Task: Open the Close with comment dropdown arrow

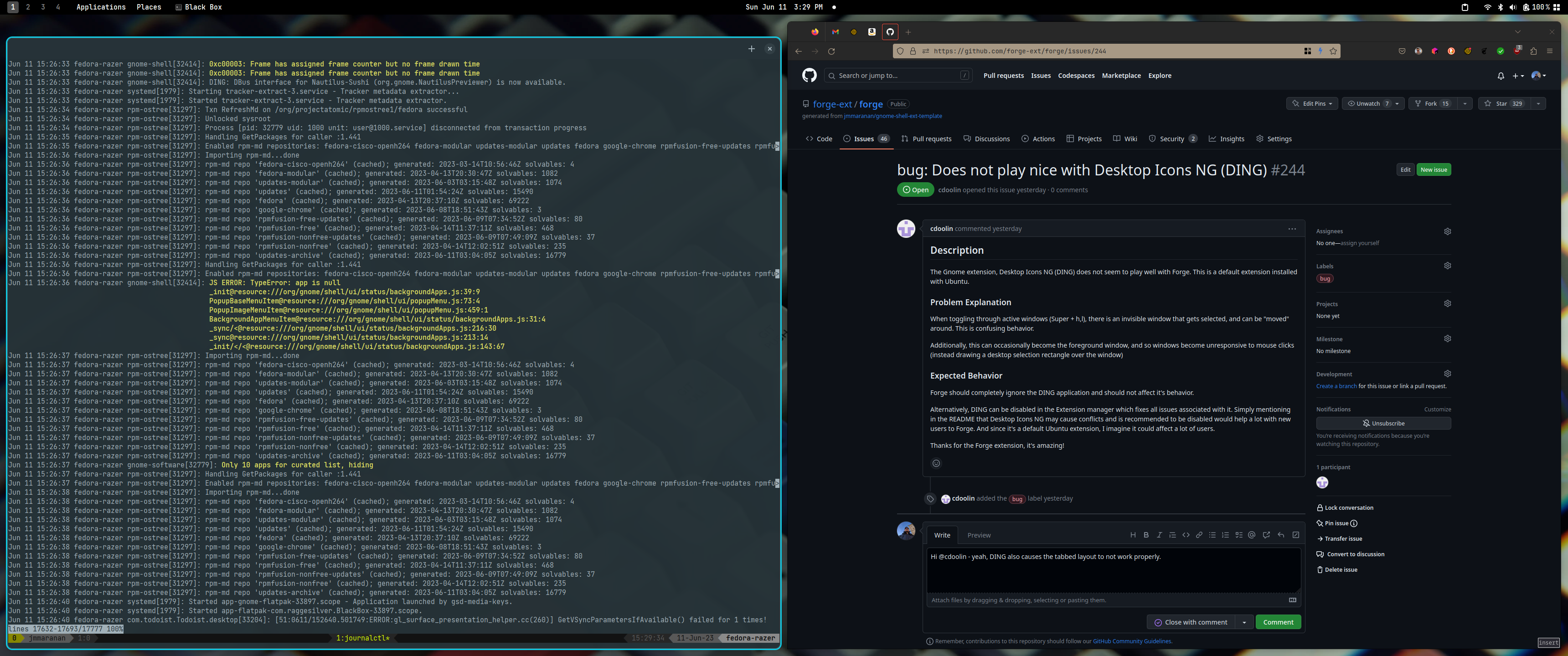Action: tap(1245, 622)
